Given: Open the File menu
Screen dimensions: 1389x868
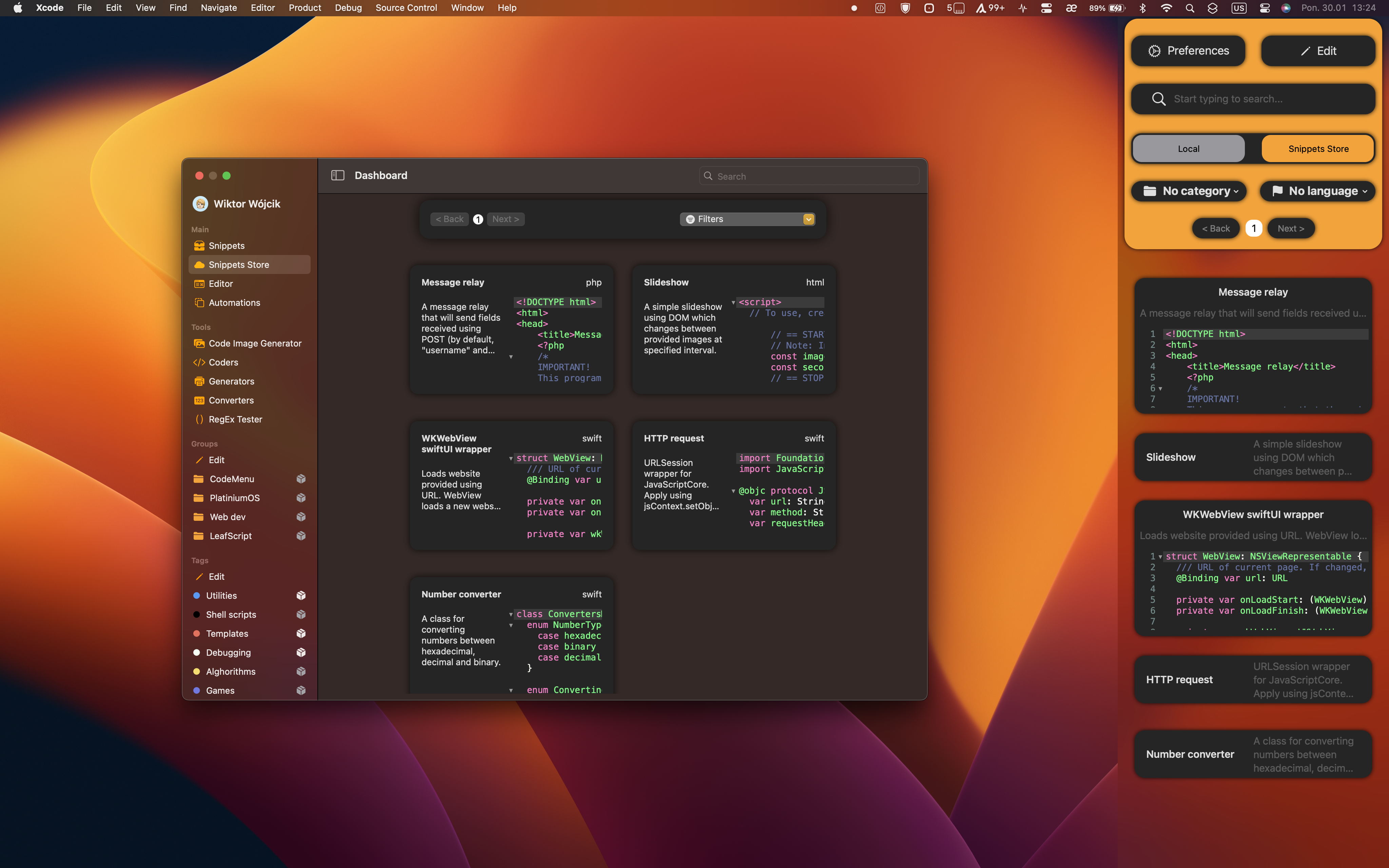Looking at the screenshot, I should [x=84, y=8].
